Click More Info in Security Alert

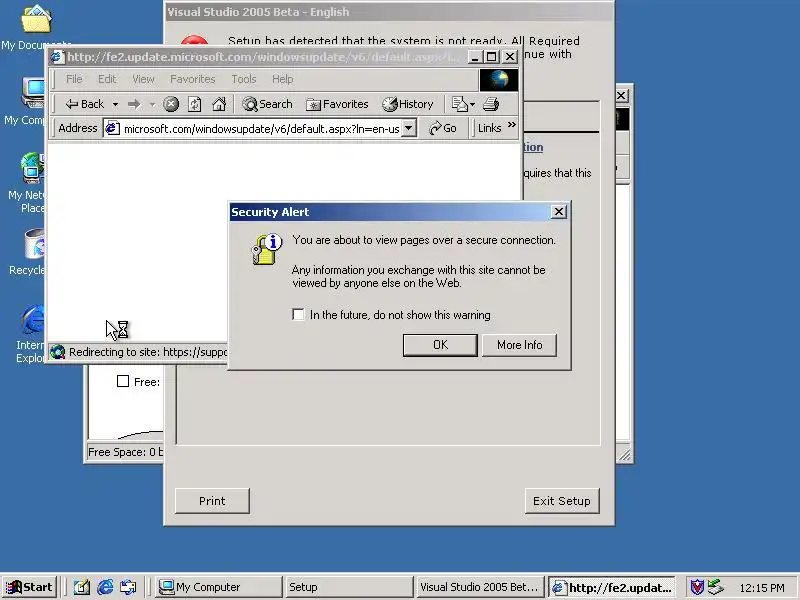pos(519,345)
